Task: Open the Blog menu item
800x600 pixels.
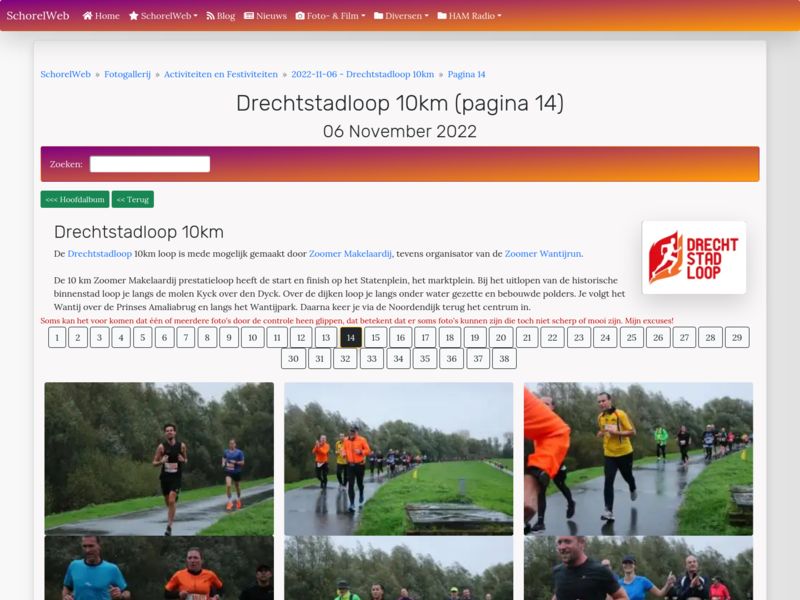Action: [x=220, y=16]
